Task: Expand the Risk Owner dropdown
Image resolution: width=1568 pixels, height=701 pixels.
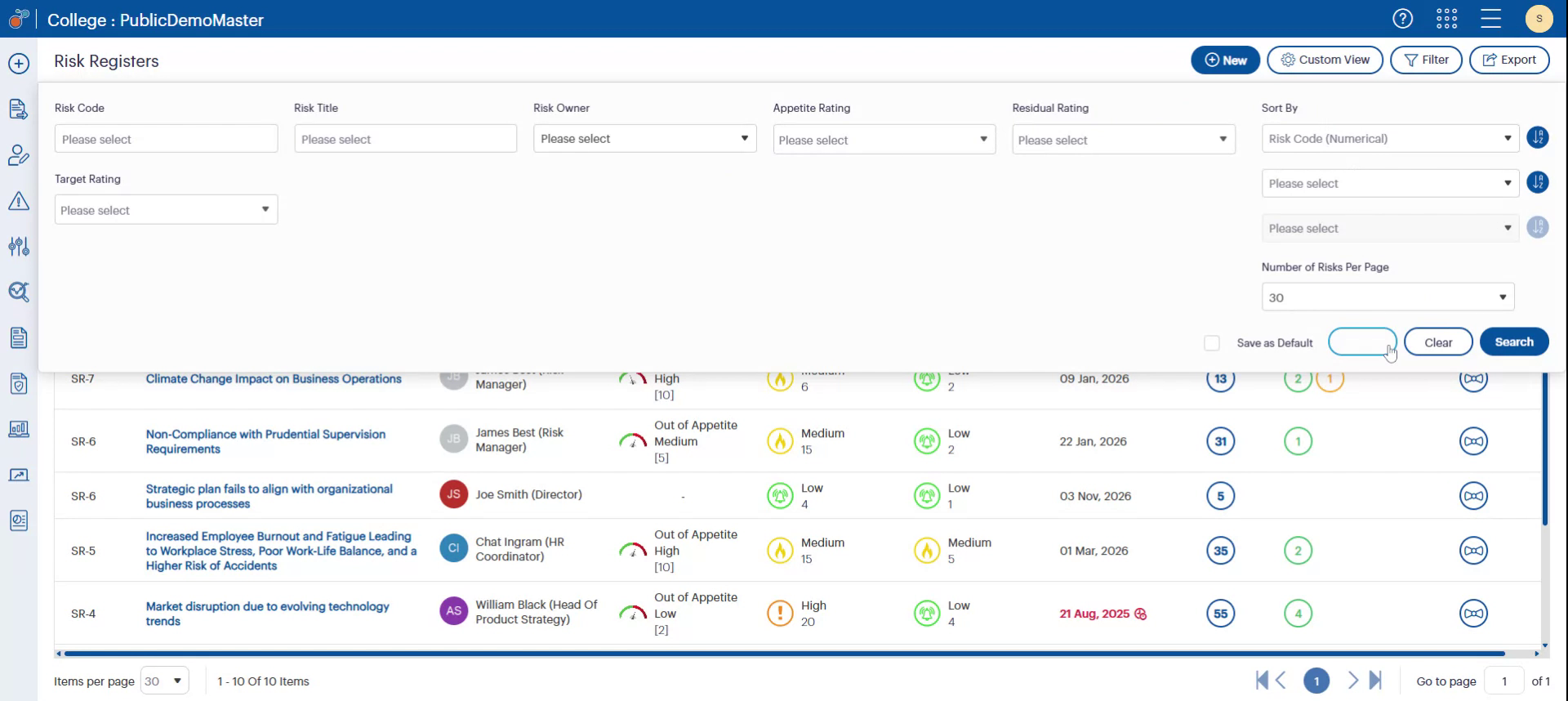Action: pyautogui.click(x=644, y=139)
